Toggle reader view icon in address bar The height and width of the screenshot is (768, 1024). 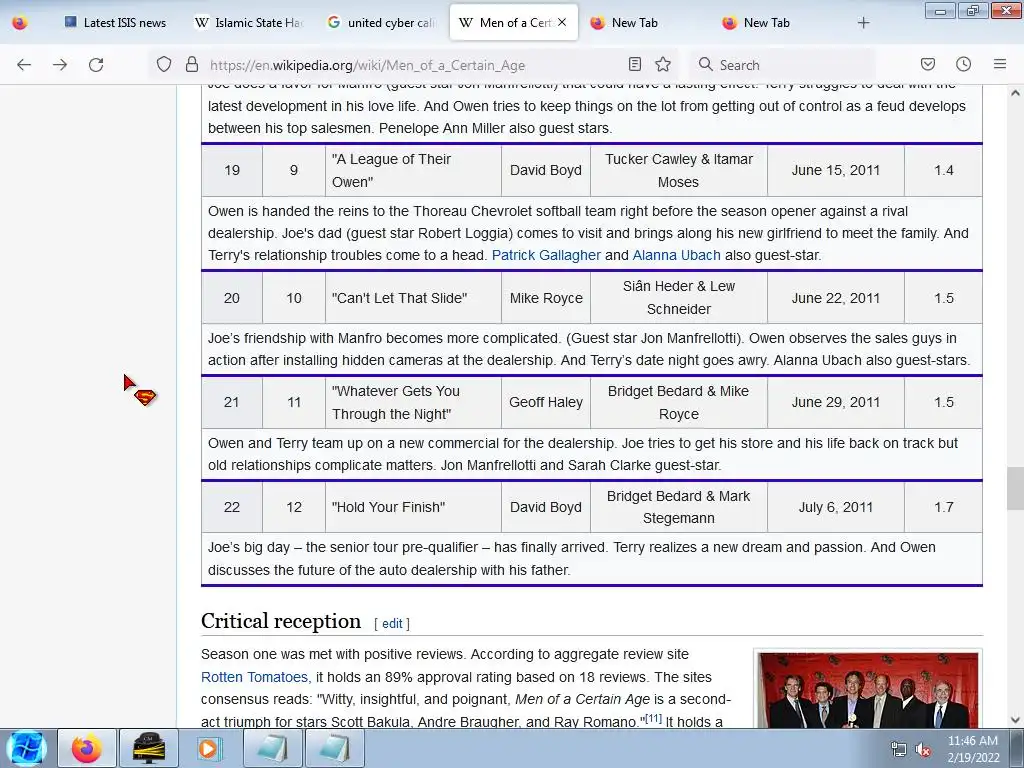(x=634, y=64)
